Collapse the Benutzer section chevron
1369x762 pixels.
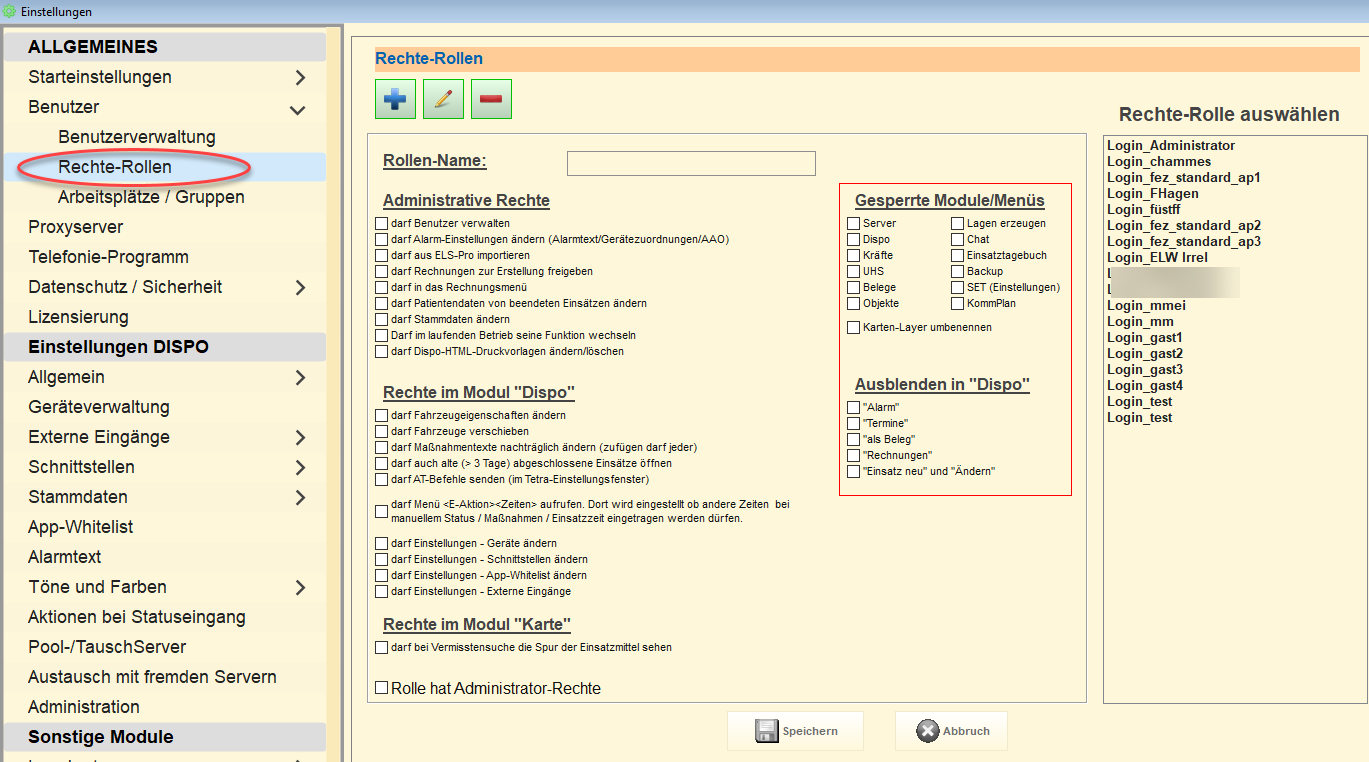point(297,109)
